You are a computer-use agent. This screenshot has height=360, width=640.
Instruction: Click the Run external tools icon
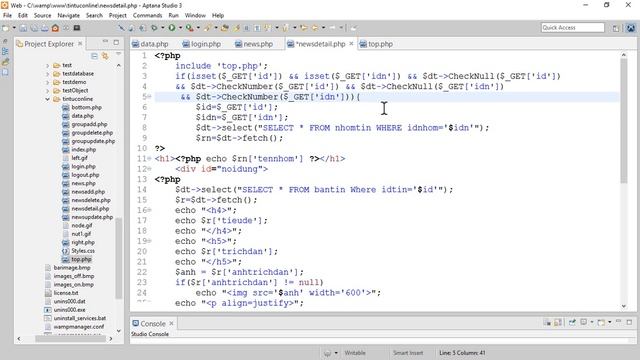click(189, 28)
